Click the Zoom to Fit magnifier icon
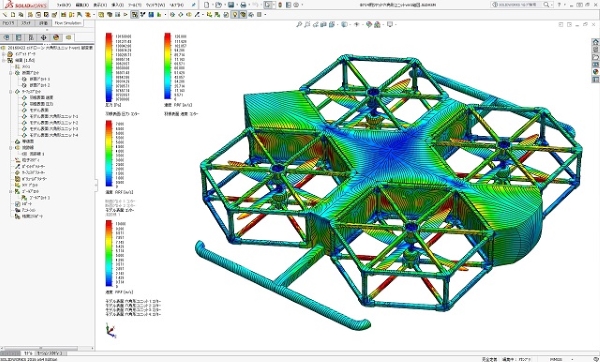Image resolution: width=600 pixels, height=362 pixels. 299,24
